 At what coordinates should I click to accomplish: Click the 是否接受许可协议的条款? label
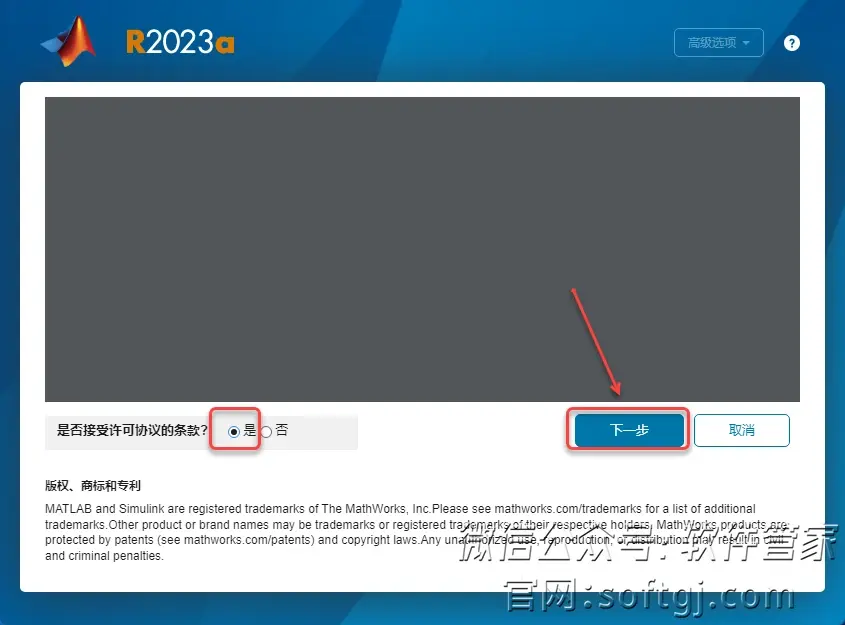point(133,430)
